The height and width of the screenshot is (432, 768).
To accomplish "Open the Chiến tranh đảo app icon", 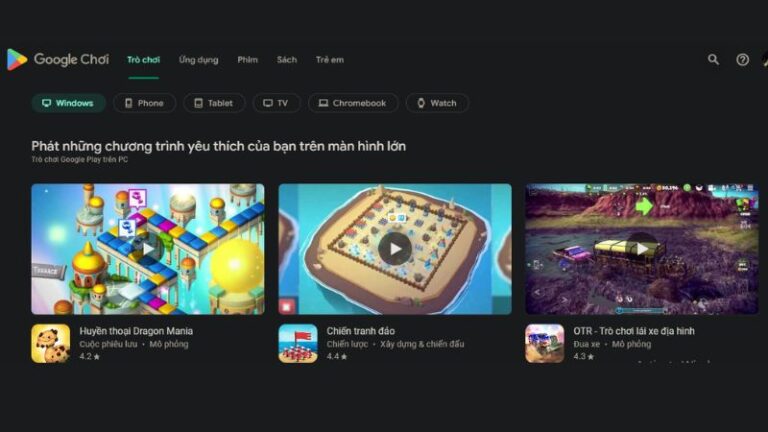I will point(298,343).
